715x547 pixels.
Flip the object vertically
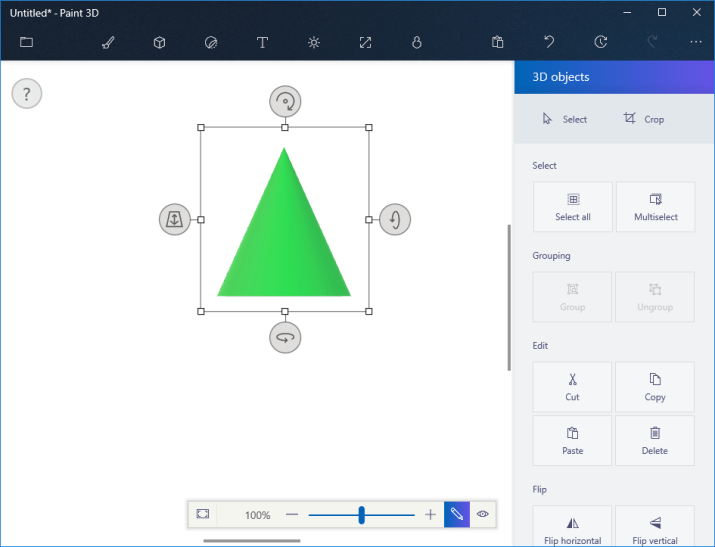(x=655, y=526)
